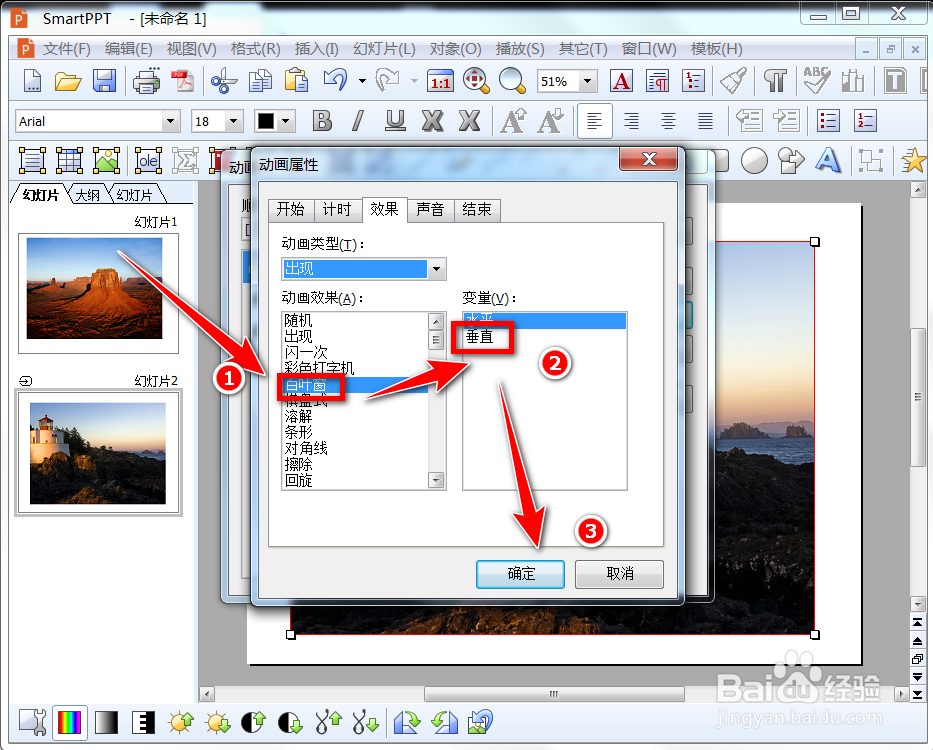Confirm with 确定 button
The height and width of the screenshot is (750, 933).
[x=521, y=574]
